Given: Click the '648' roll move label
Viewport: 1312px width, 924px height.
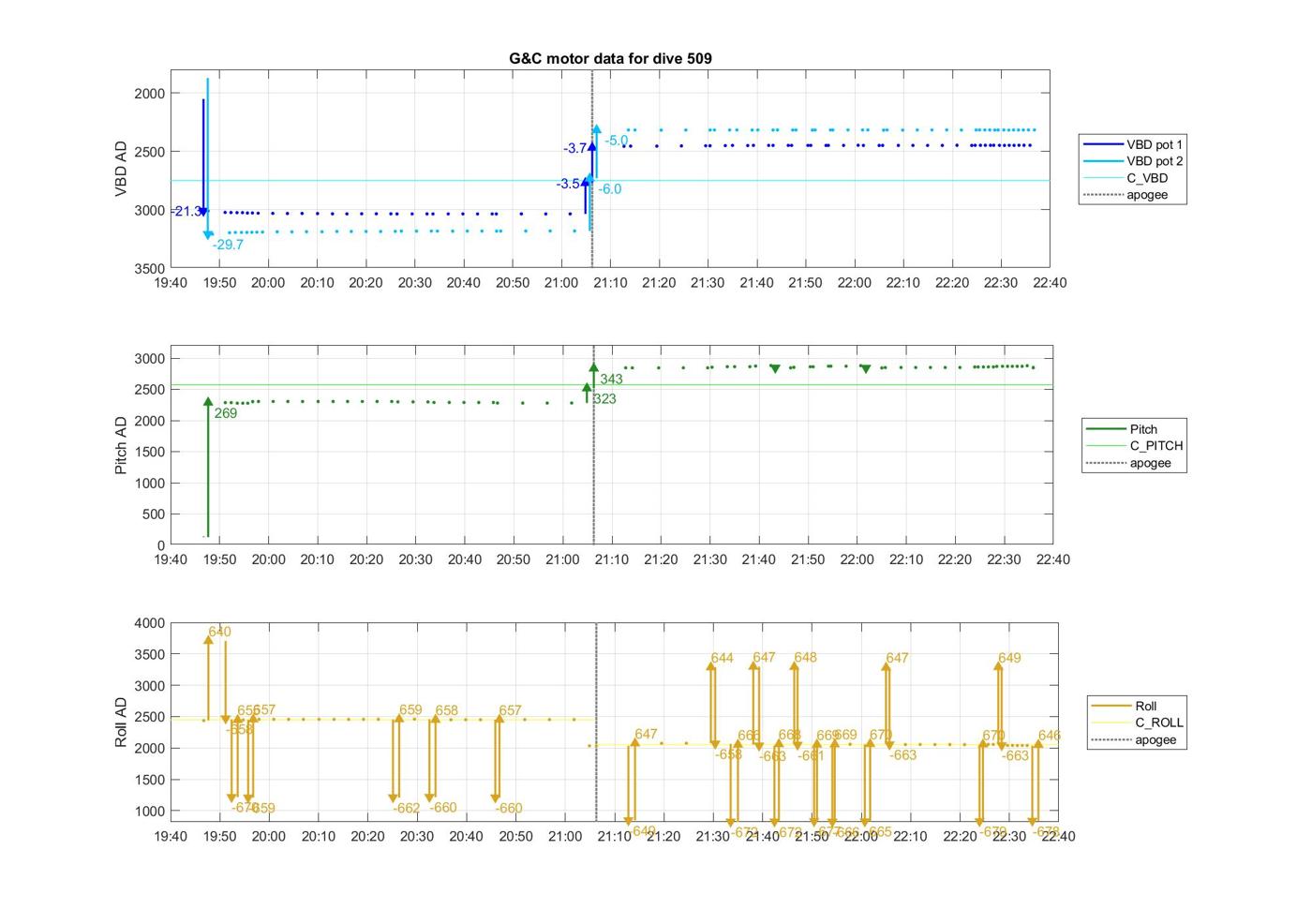Looking at the screenshot, I should (x=805, y=657).
